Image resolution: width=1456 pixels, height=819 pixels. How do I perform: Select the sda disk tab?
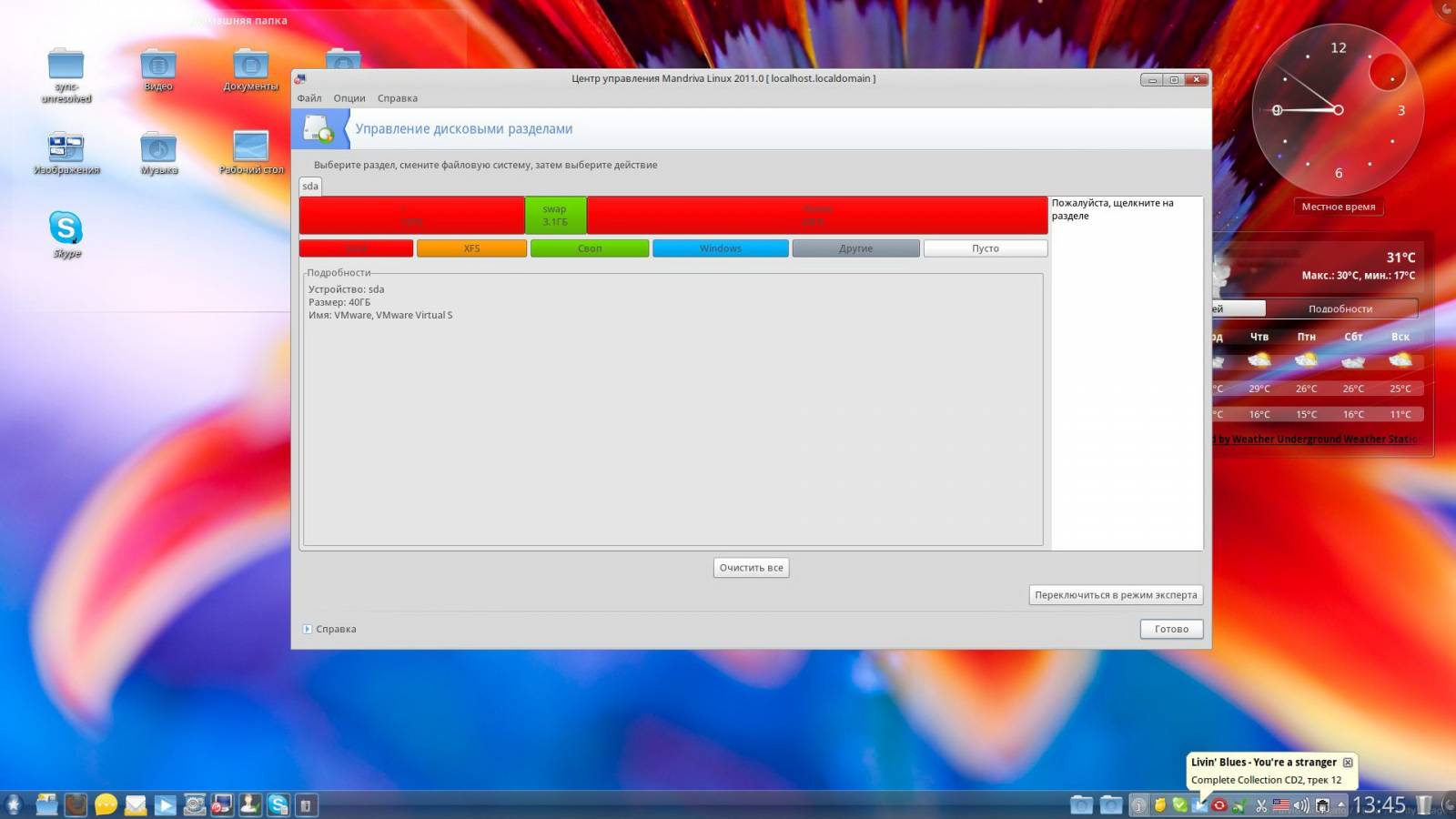coord(310,186)
